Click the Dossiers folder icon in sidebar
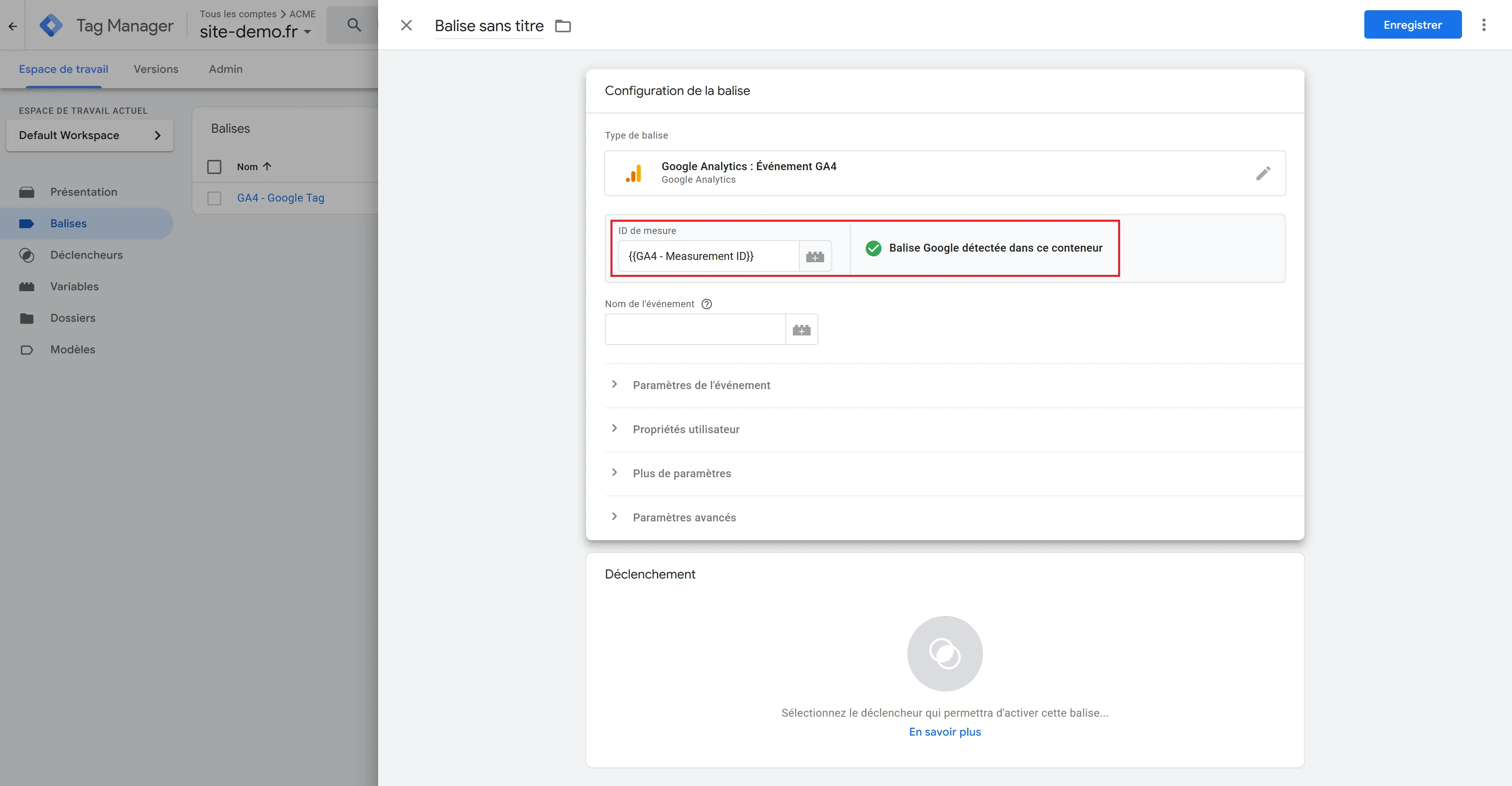This screenshot has height=786, width=1512. [x=26, y=318]
